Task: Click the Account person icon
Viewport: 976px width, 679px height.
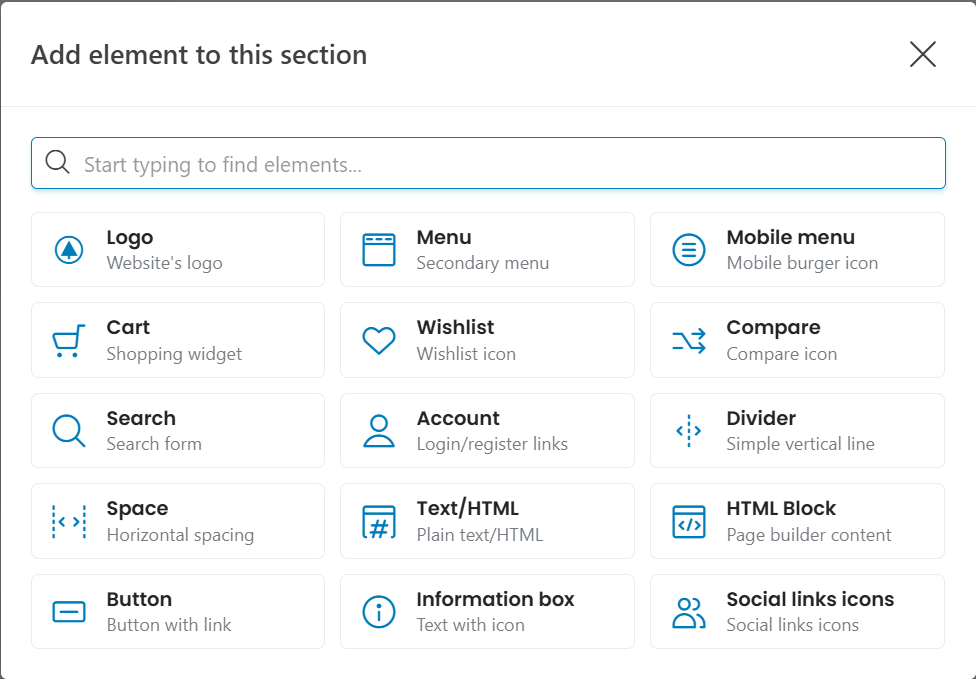Action: coord(379,431)
